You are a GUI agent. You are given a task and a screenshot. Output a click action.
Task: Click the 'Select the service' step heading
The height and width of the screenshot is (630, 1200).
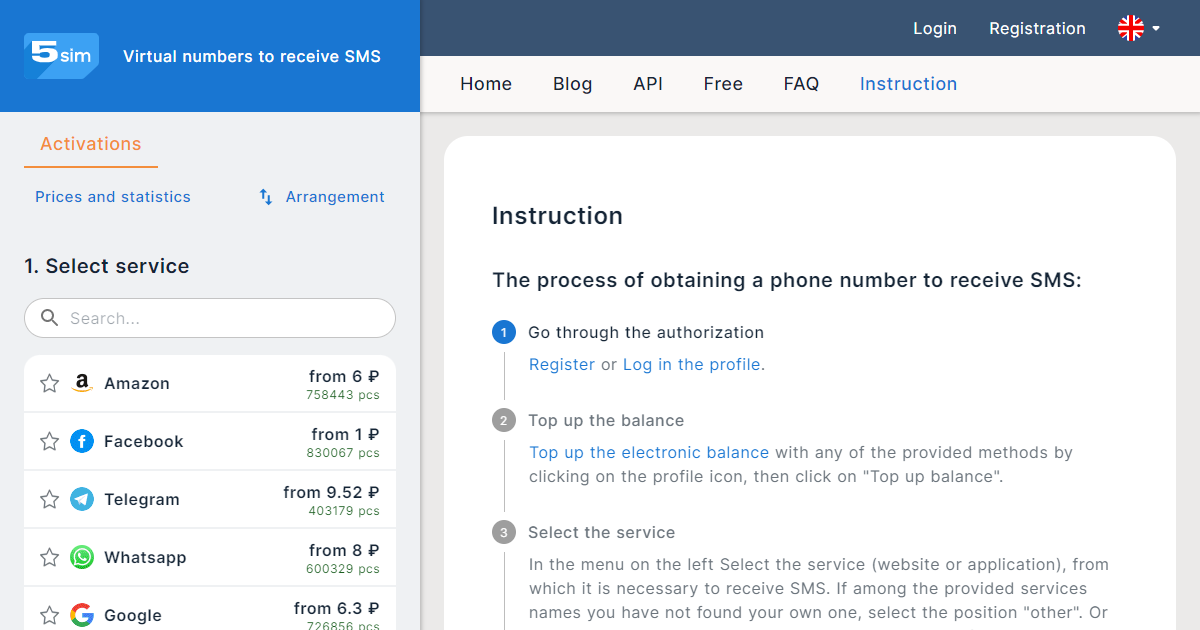tap(602, 533)
